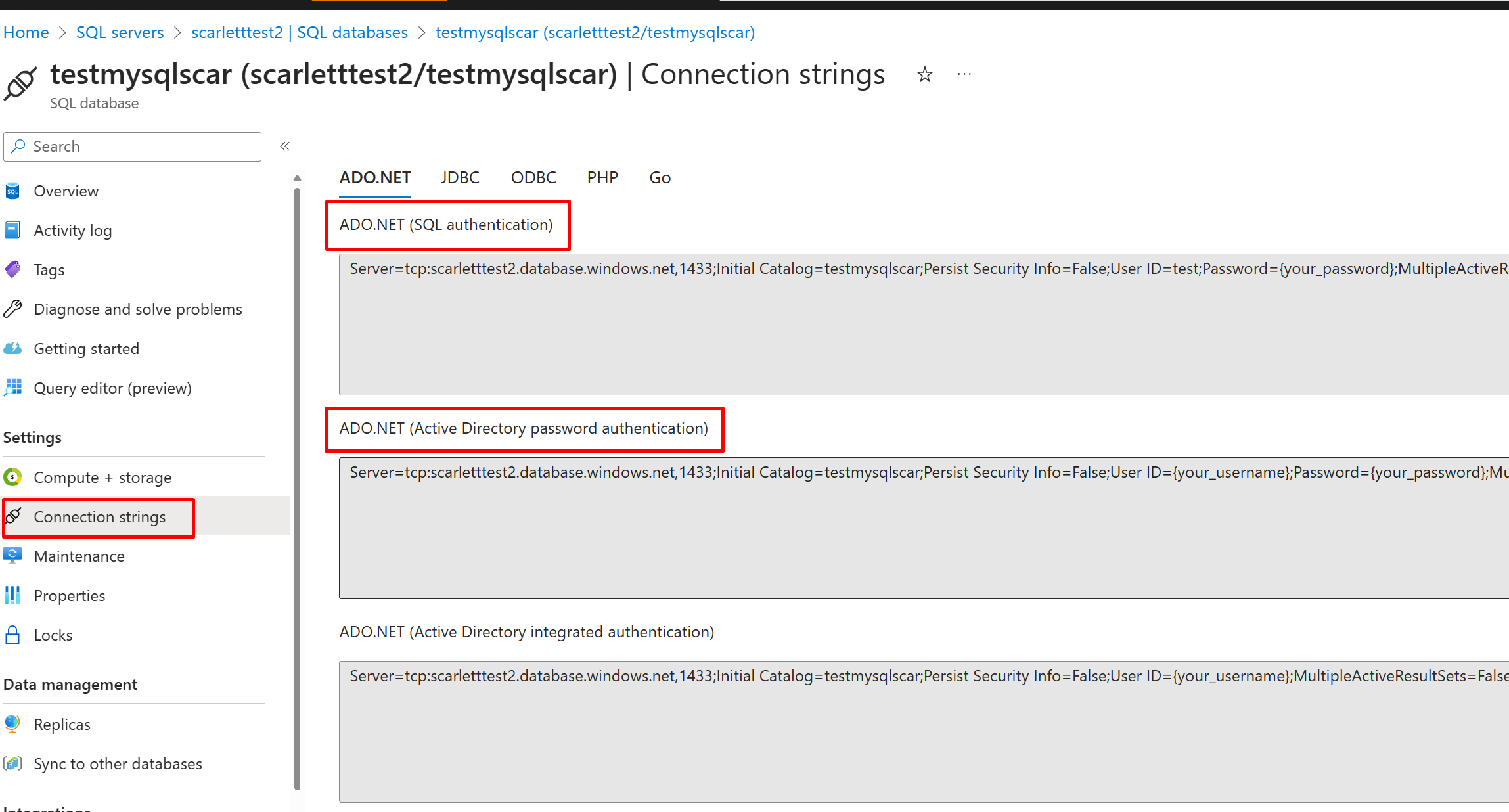The image size is (1509, 812).
Task: Click the SQL authentication connection string box
Action: pos(920,324)
